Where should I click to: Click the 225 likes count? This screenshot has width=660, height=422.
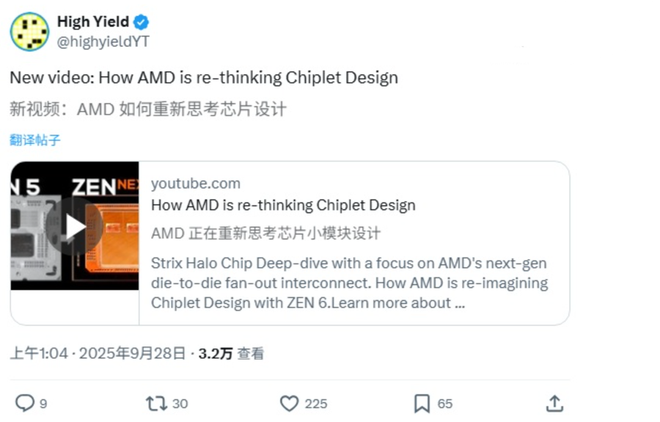tap(316, 403)
